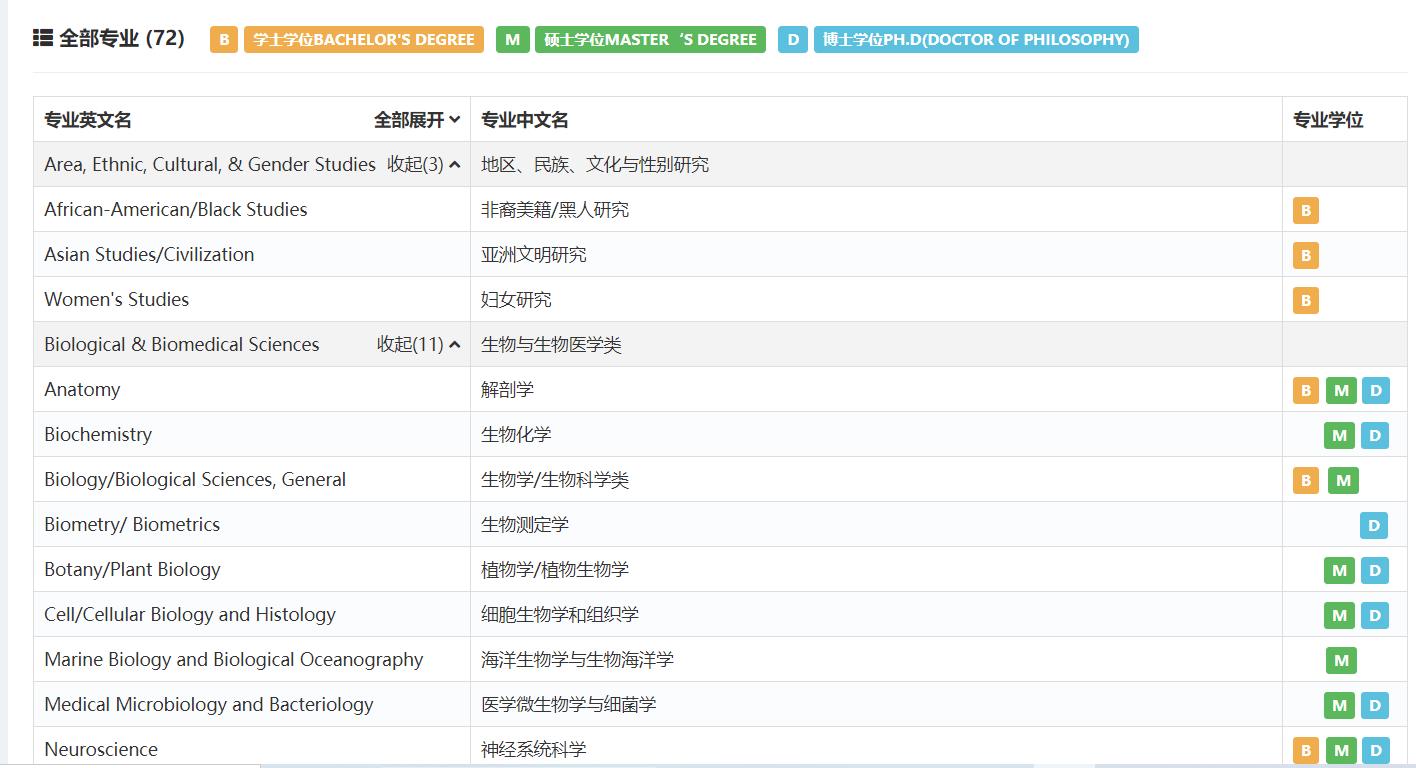Click M badge in Biochemistry row
The width and height of the screenshot is (1416, 768).
coord(1339,435)
